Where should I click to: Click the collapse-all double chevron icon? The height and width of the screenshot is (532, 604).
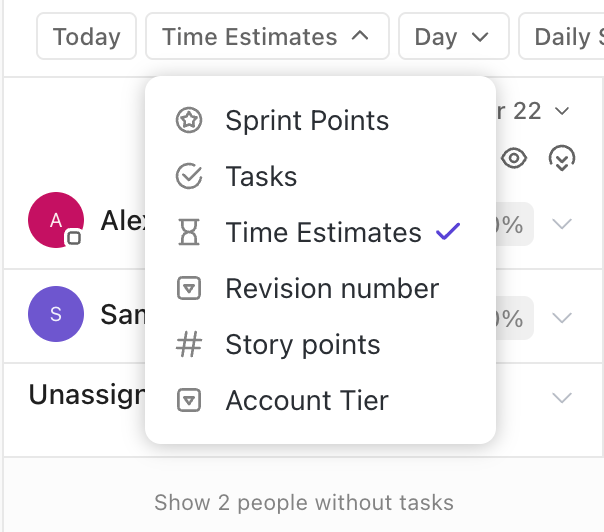562,158
